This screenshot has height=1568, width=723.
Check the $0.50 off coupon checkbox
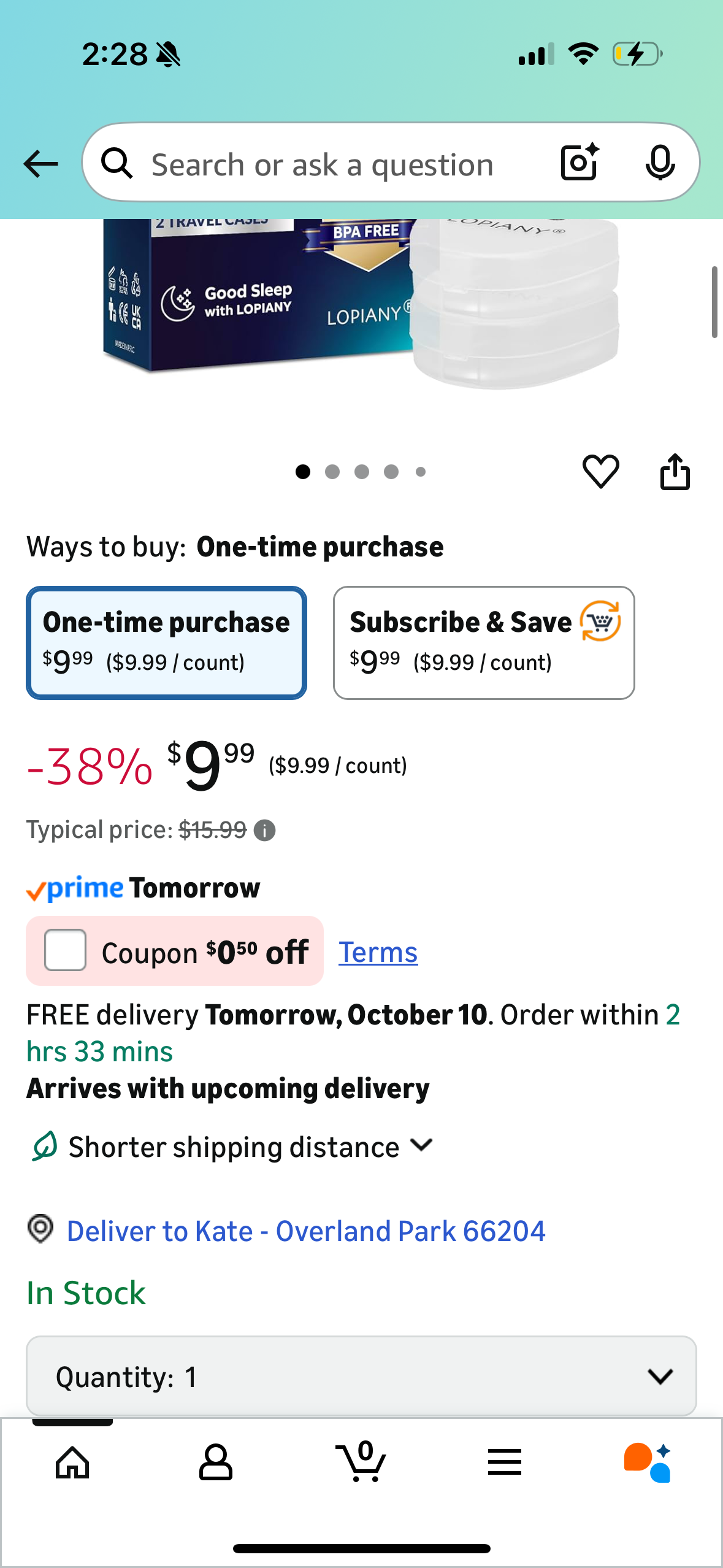pos(65,950)
